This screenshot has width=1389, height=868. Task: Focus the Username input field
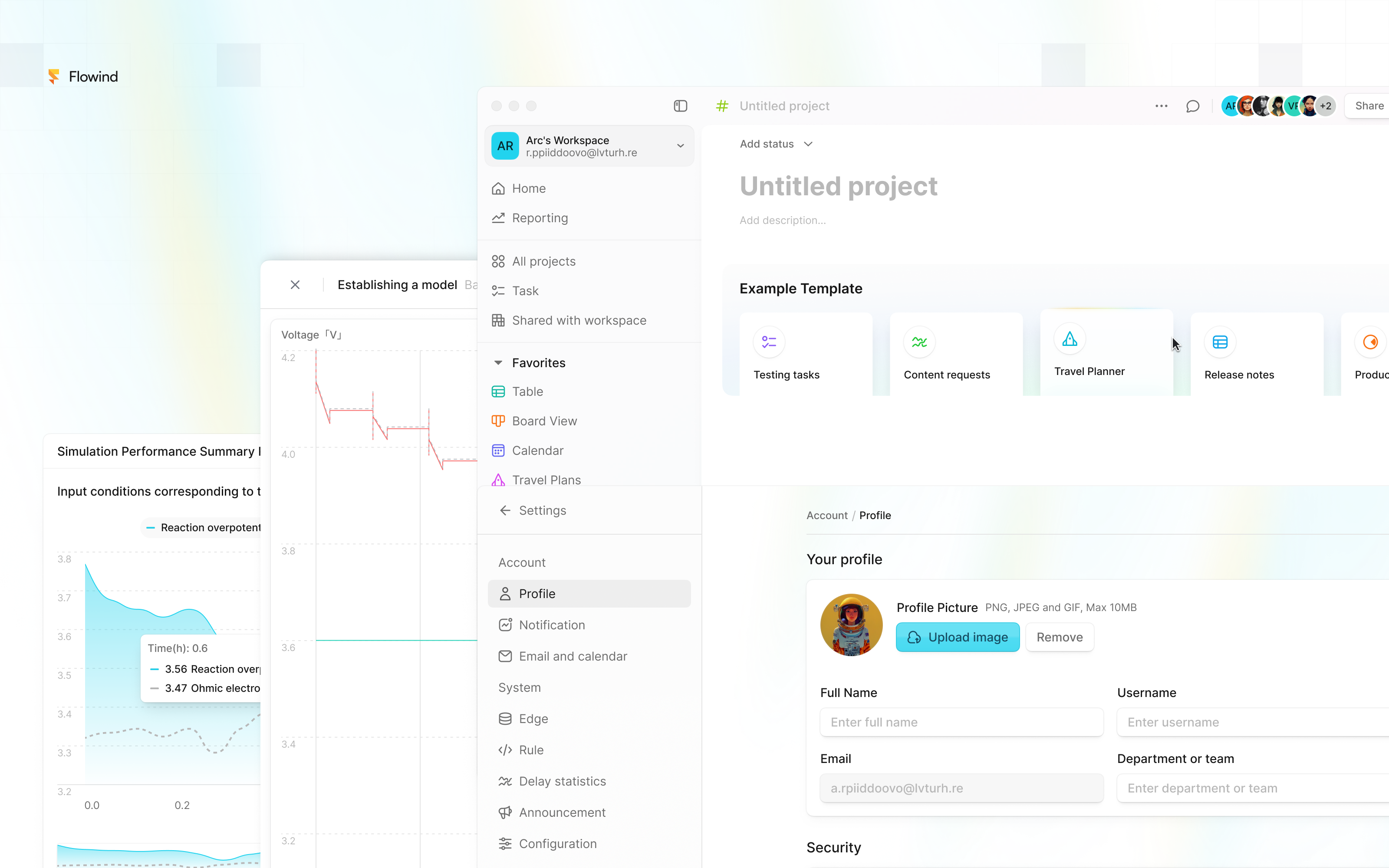(1253, 722)
